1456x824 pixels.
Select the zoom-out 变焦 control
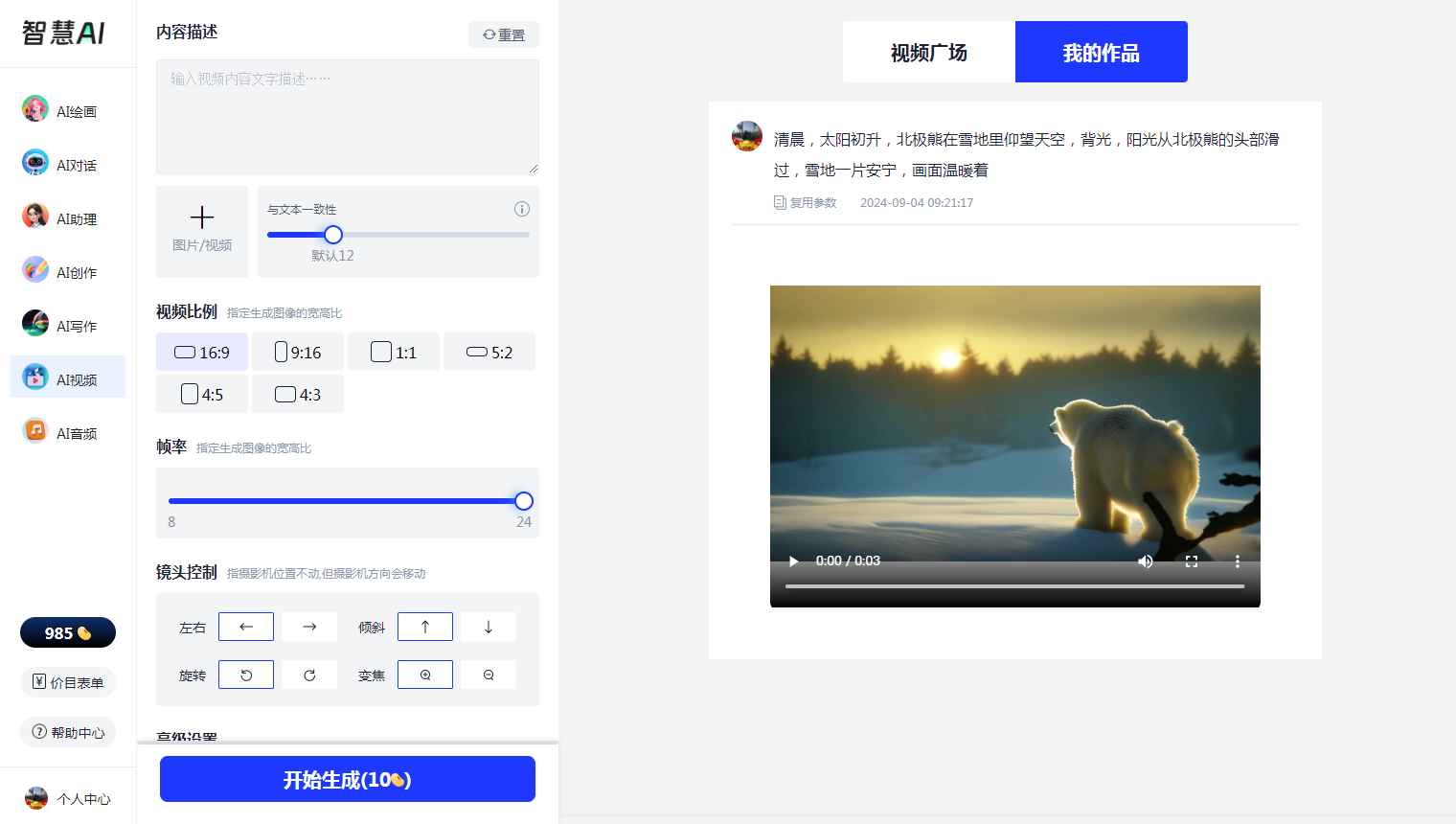[488, 674]
